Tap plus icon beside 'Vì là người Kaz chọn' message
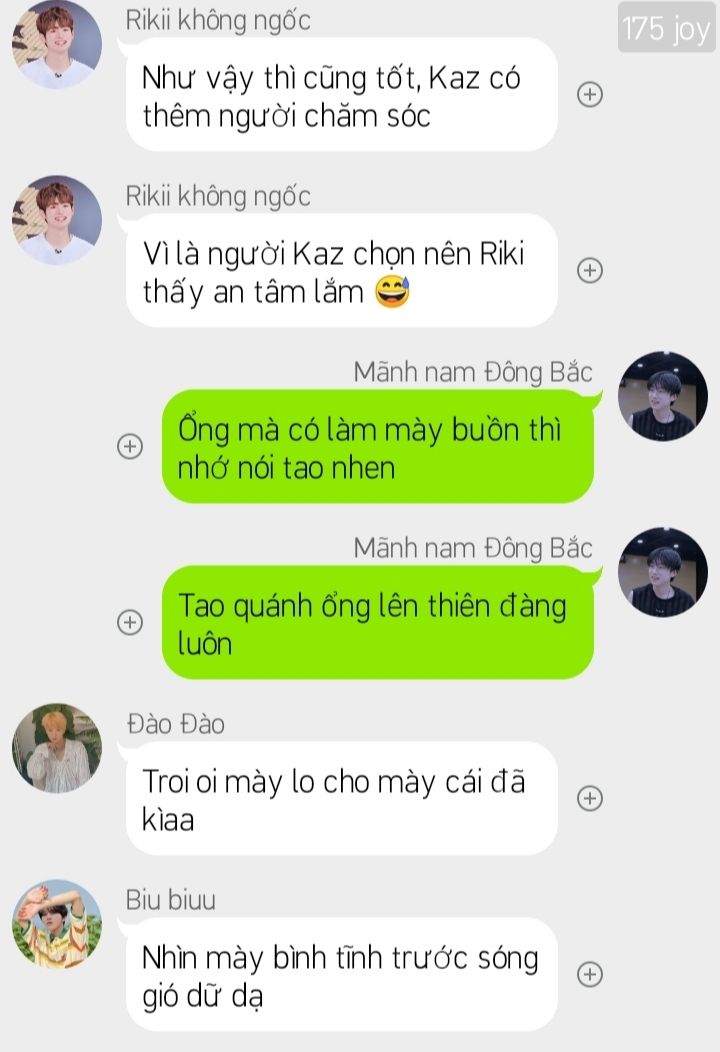 [590, 270]
